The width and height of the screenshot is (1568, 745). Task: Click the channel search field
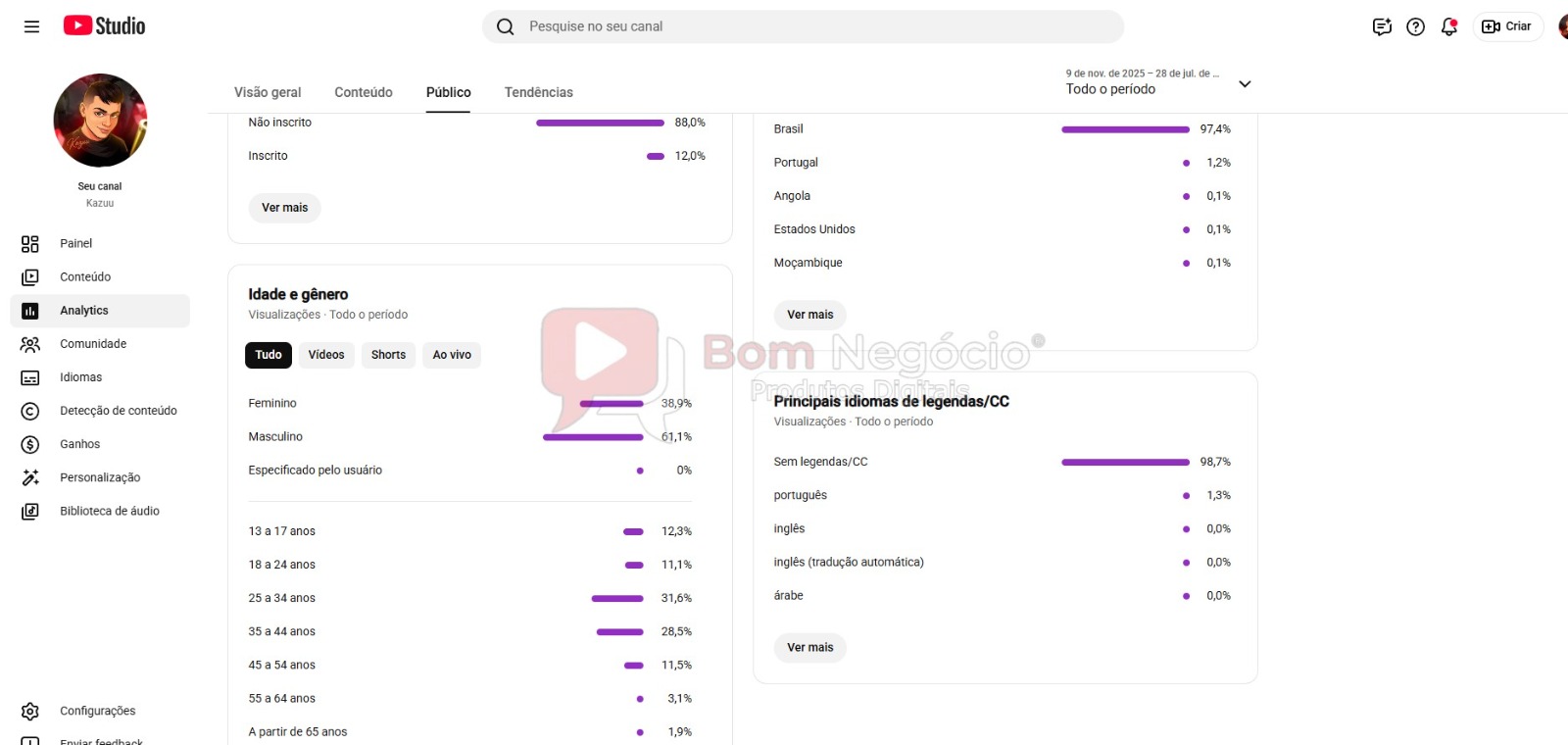point(803,26)
